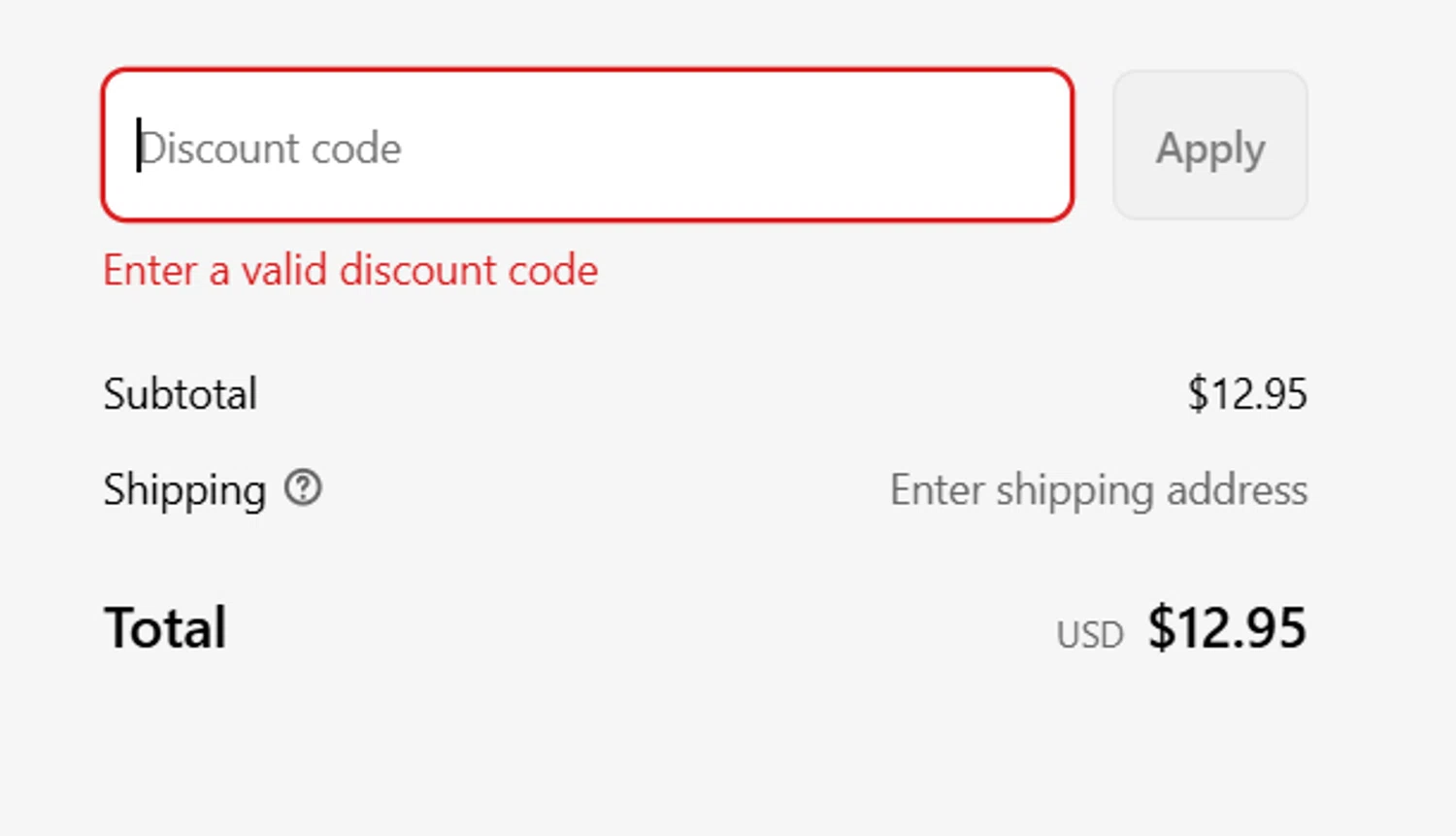Screen dimensions: 1456x836
Task: Click the dollar sign in Subtotal amount
Action: pos(1197,394)
